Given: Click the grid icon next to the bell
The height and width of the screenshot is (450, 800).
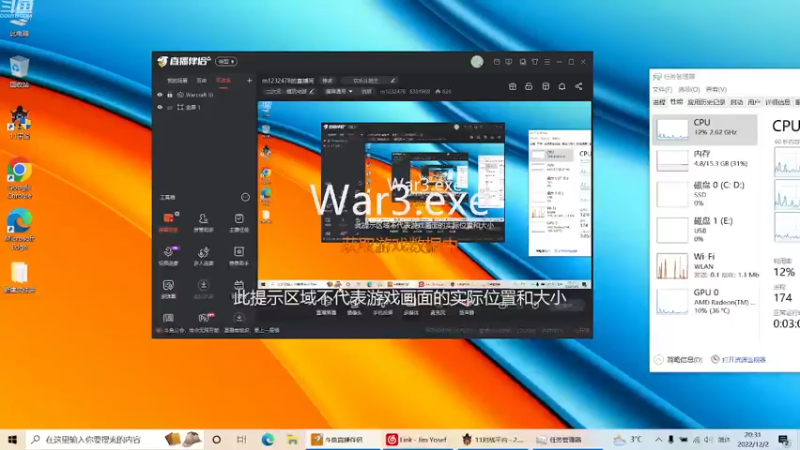Looking at the screenshot, I should [x=545, y=86].
